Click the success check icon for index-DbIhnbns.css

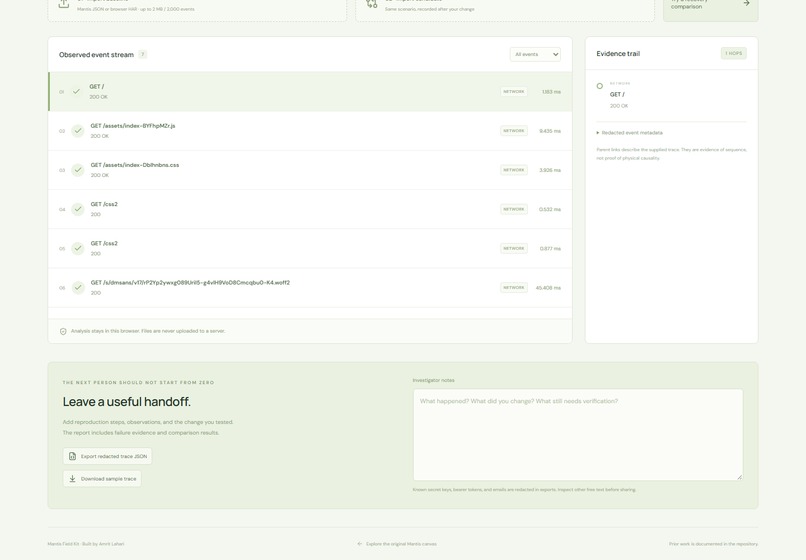pyautogui.click(x=78, y=170)
